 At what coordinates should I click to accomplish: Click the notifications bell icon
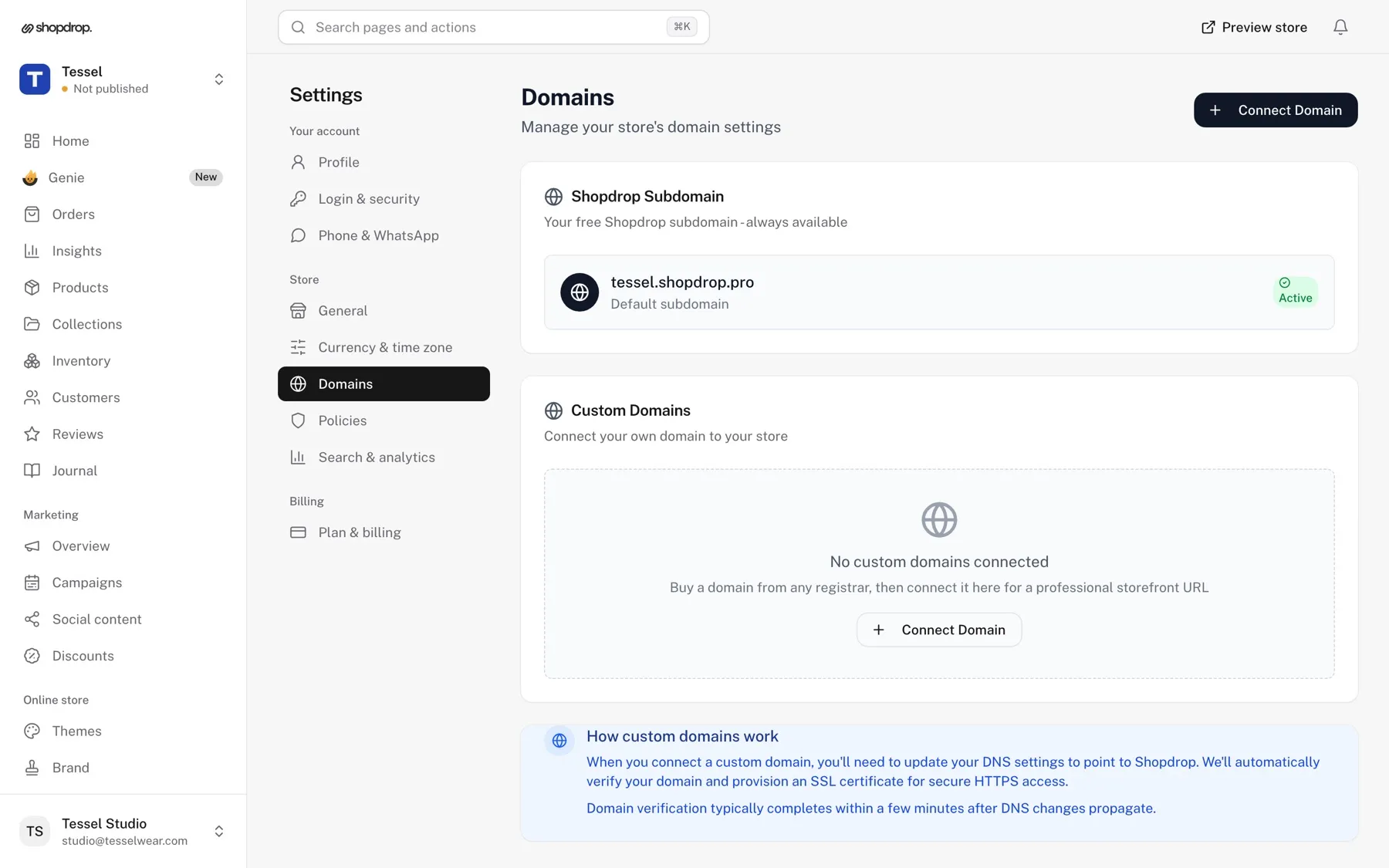tap(1340, 27)
